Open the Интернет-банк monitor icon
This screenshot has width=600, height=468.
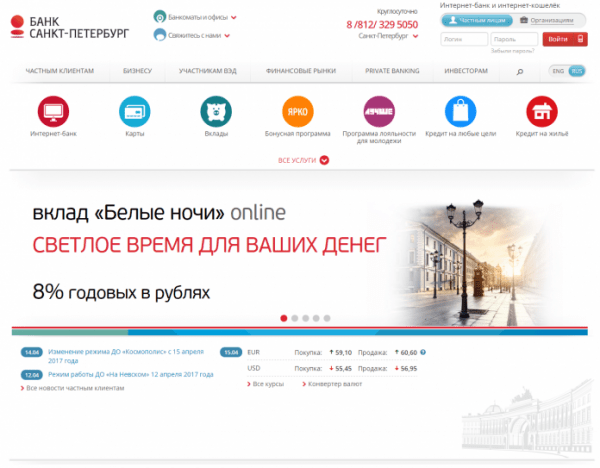53,111
